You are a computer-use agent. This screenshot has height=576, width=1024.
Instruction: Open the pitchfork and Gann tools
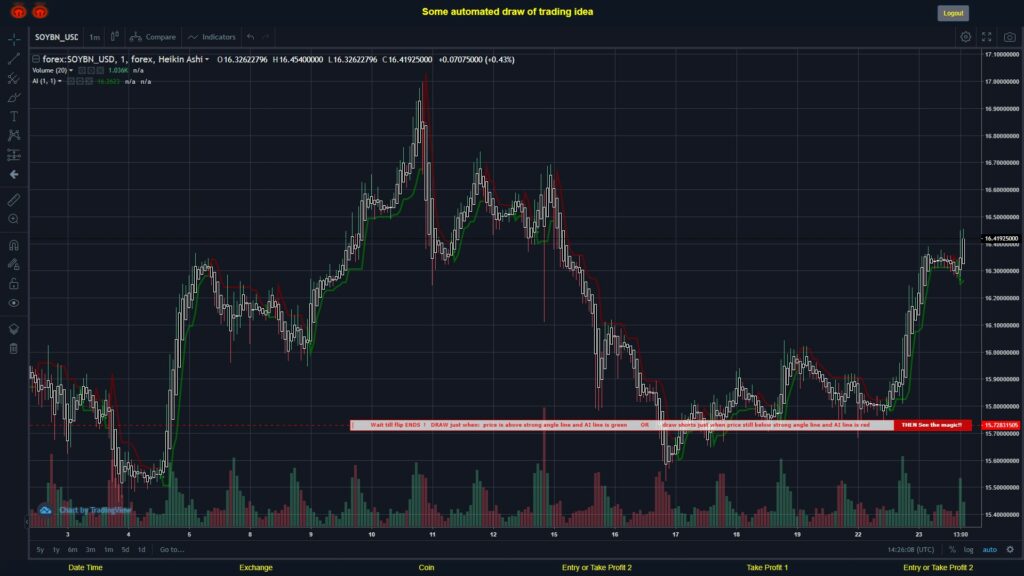tap(14, 78)
